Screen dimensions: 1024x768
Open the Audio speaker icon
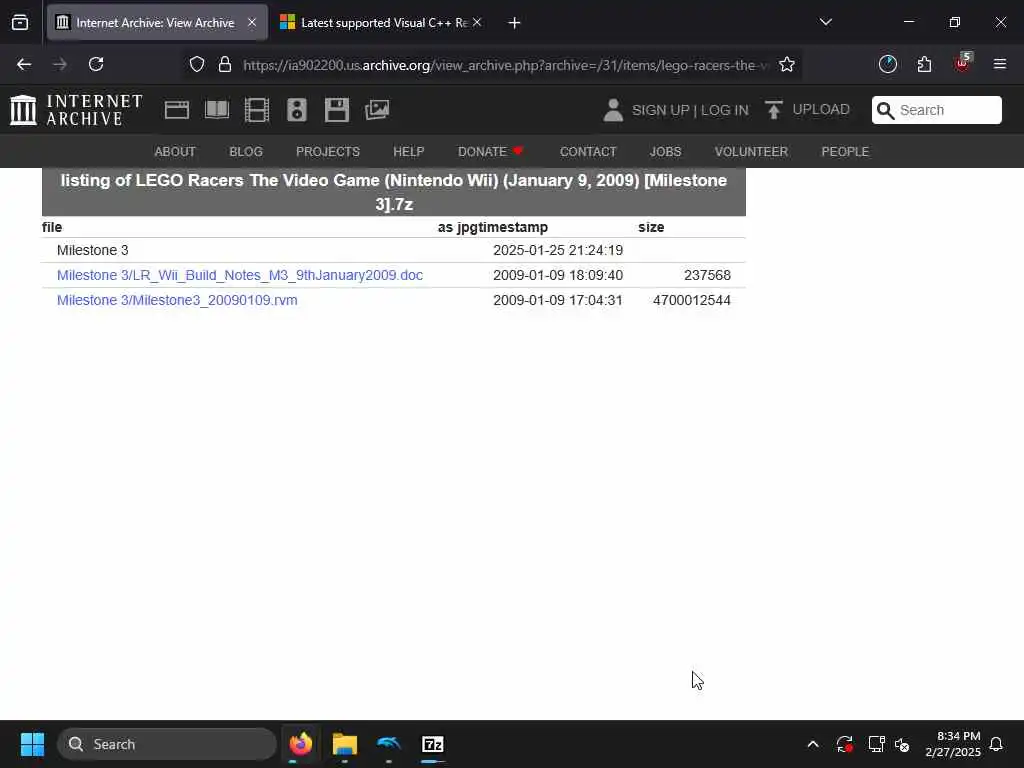click(296, 110)
